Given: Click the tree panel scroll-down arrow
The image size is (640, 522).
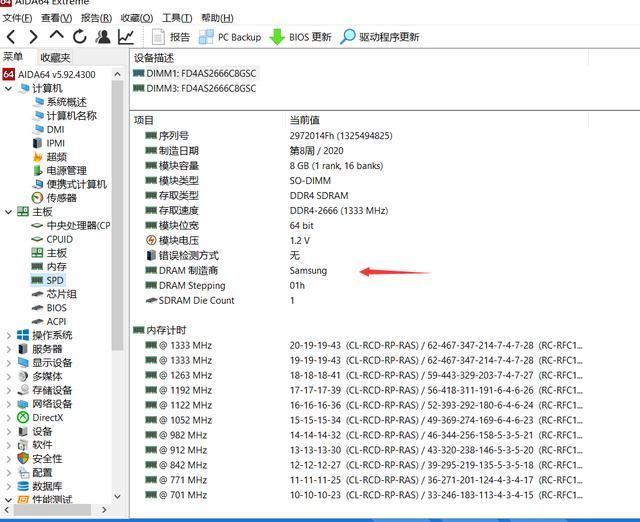Looking at the screenshot, I should 117,497.
